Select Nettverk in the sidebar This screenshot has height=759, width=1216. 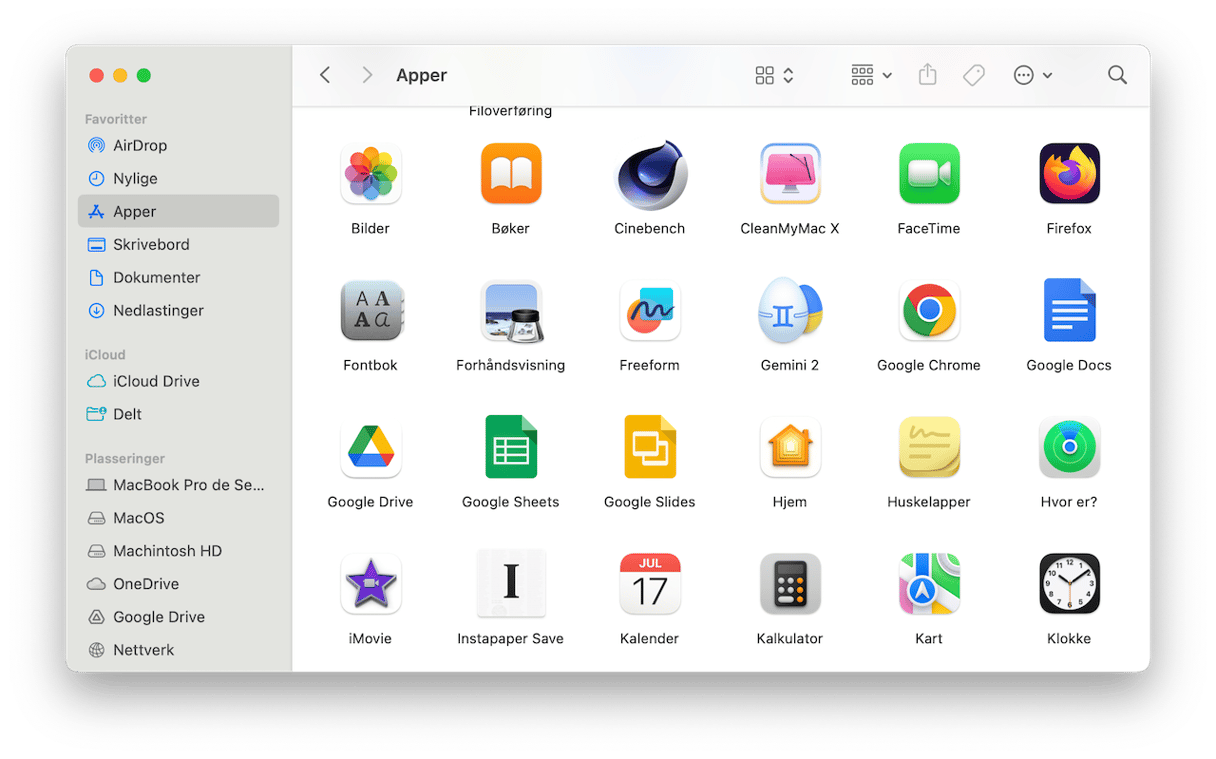pyautogui.click(x=178, y=650)
